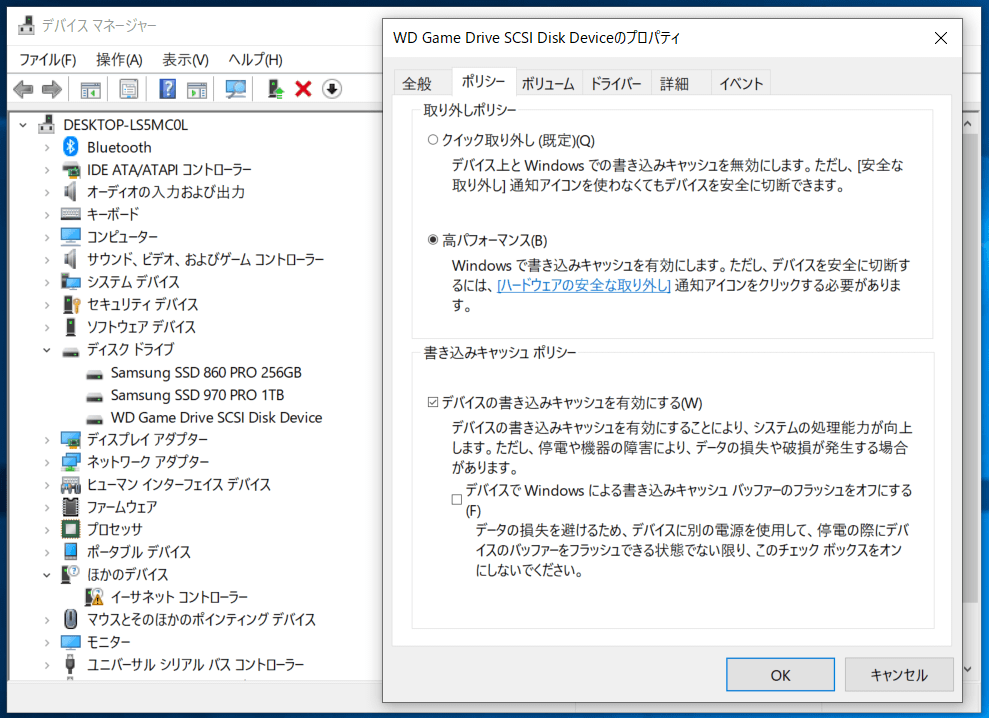
Task: Click the mouse icon in the device tree
Action: coord(71,619)
